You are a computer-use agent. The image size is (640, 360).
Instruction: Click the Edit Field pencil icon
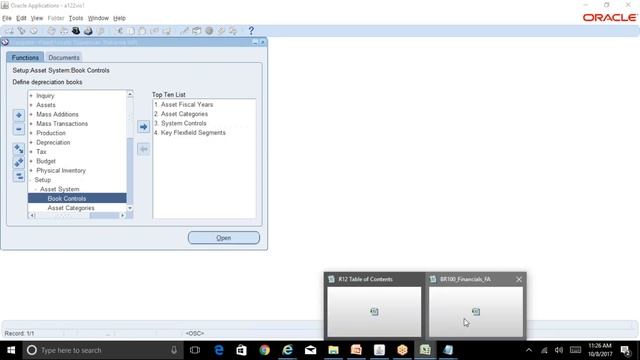pyautogui.click(x=184, y=31)
